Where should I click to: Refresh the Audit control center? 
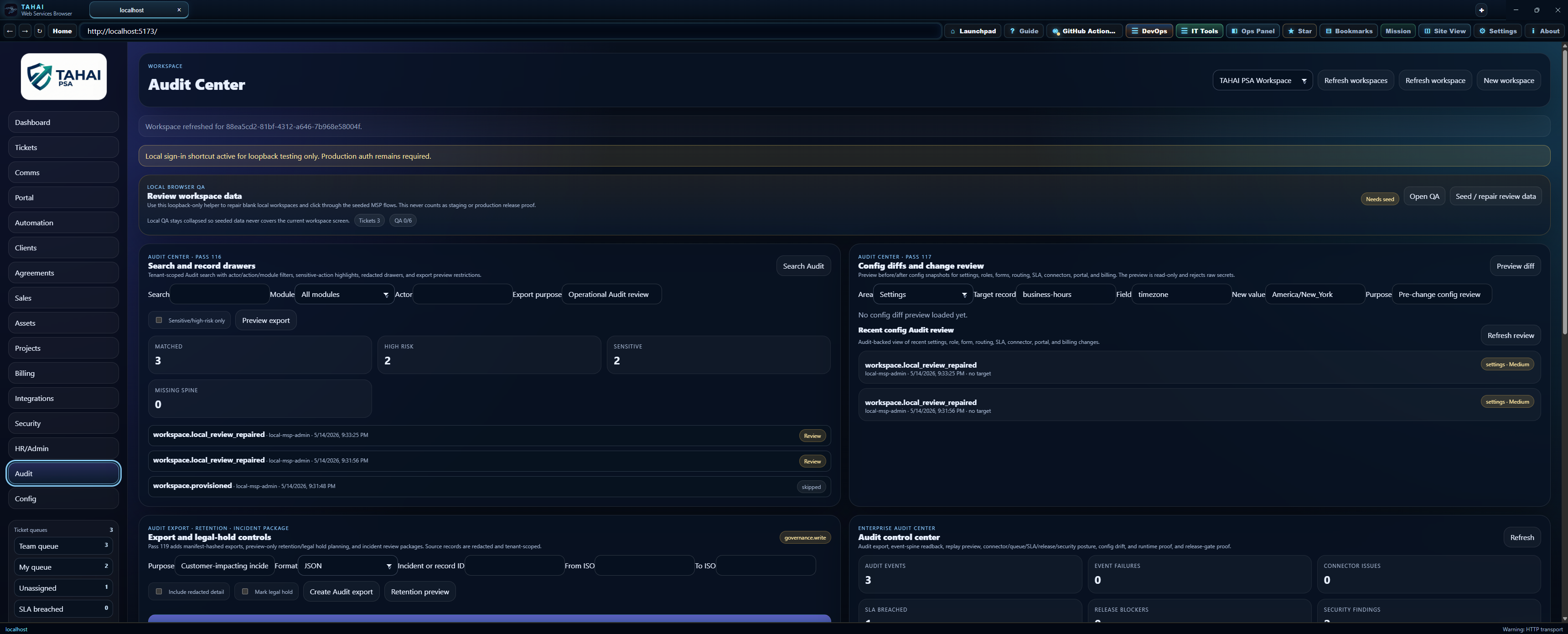1522,537
